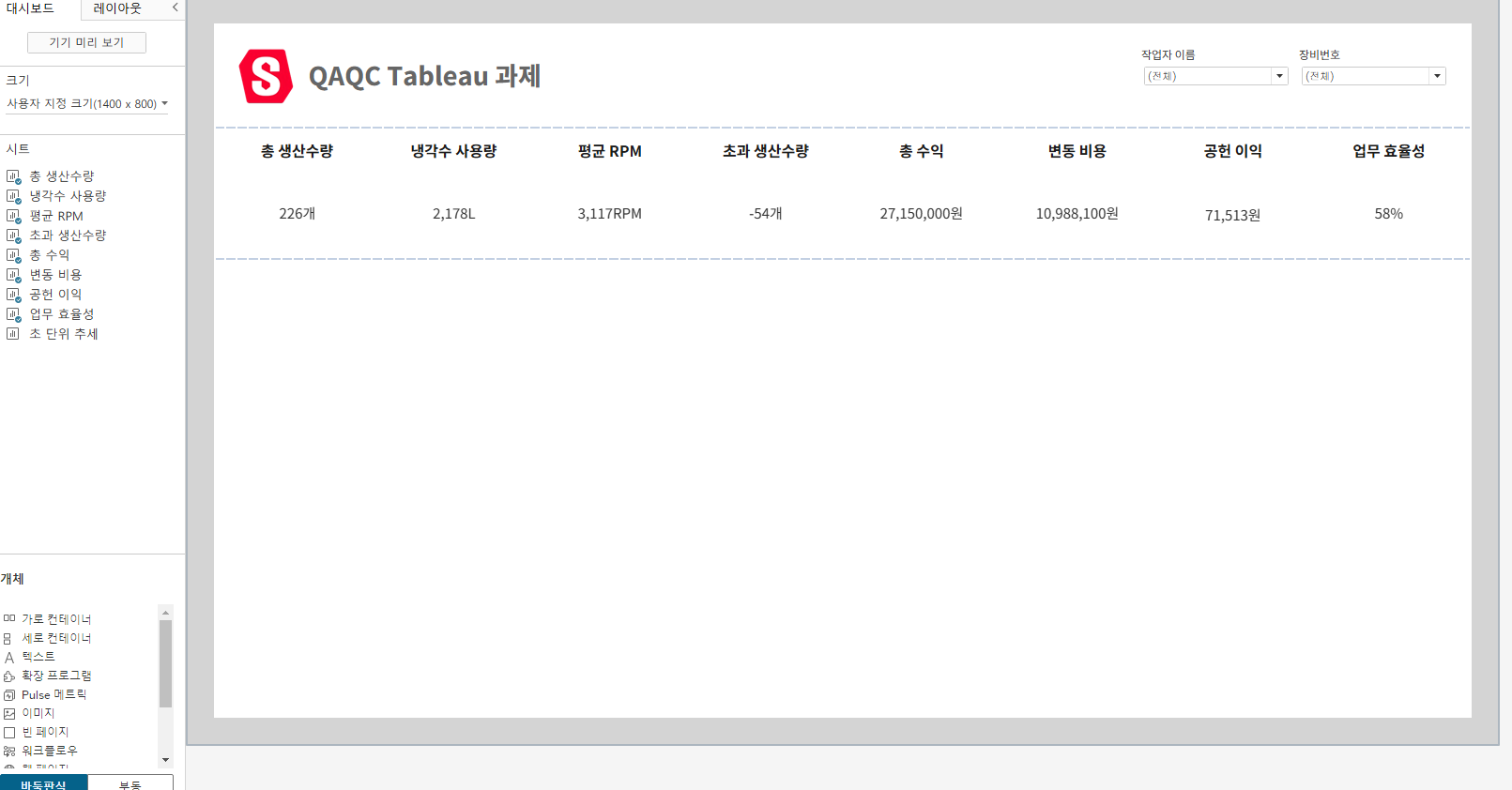Click the objects list scrollbar thumb
This screenshot has height=790, width=1512.
(x=166, y=663)
